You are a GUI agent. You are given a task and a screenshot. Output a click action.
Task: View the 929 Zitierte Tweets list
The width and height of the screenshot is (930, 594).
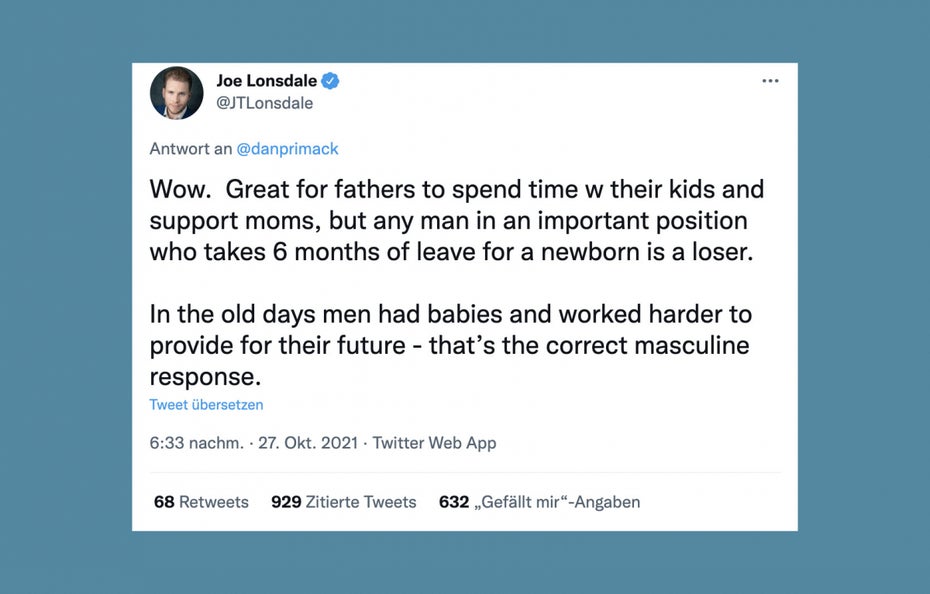tap(344, 502)
